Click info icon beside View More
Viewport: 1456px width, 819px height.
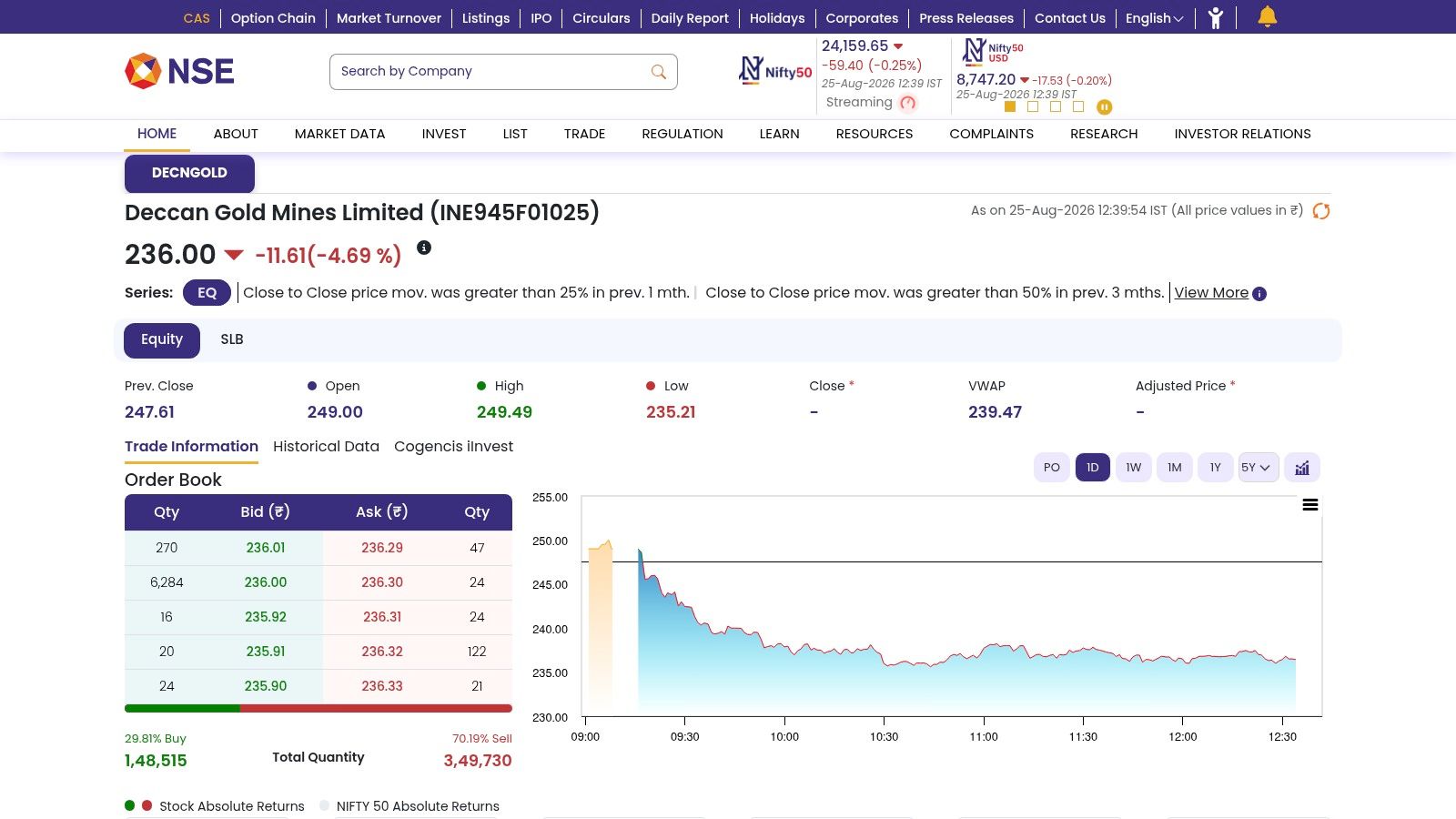[1259, 294]
